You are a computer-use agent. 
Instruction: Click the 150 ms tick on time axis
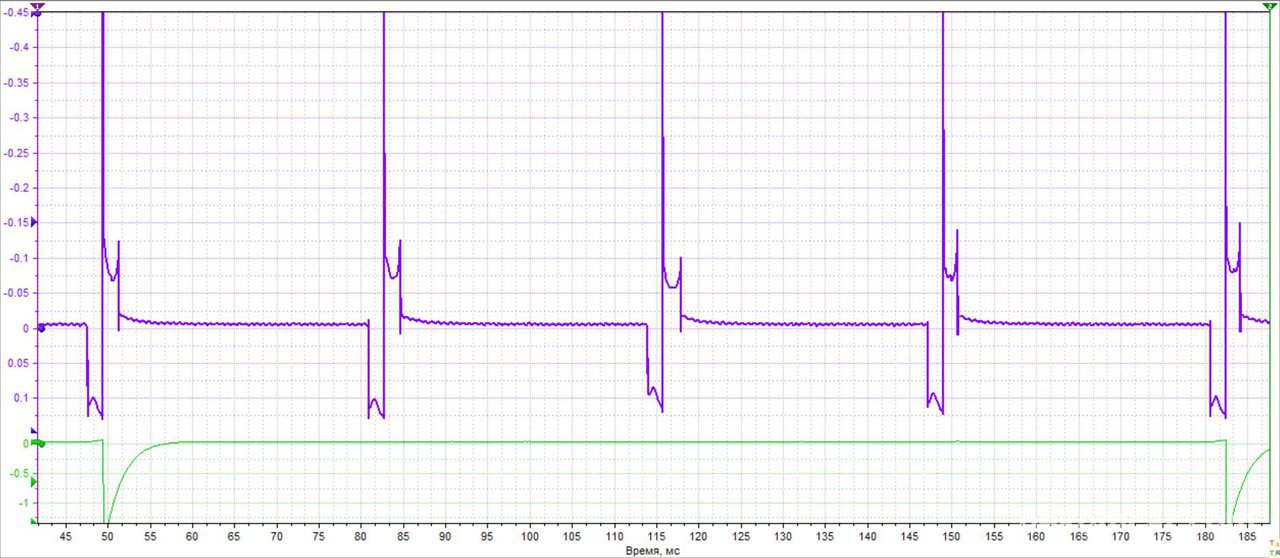coord(951,537)
